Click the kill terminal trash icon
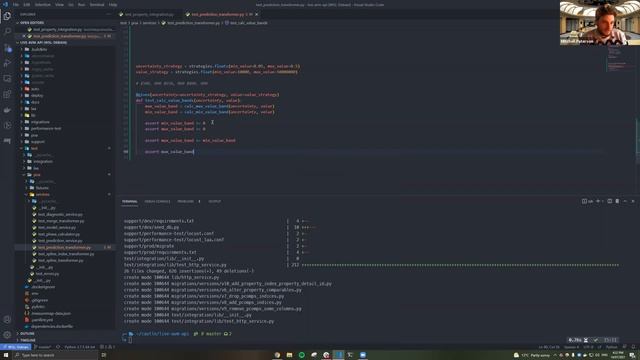Image resolution: width=640 pixels, height=360 pixels. pyautogui.click(x=617, y=201)
